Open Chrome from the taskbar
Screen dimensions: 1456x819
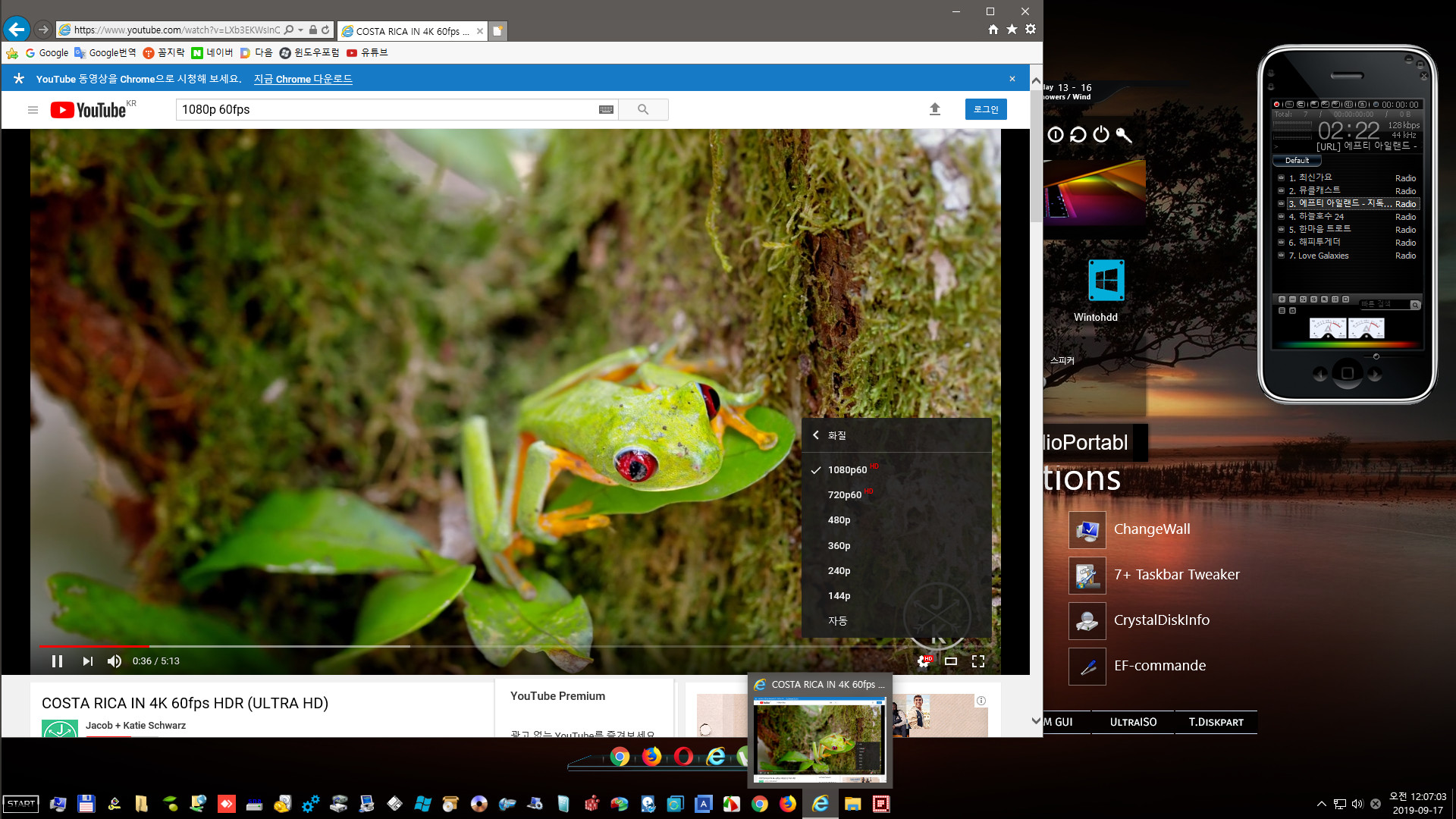759,804
